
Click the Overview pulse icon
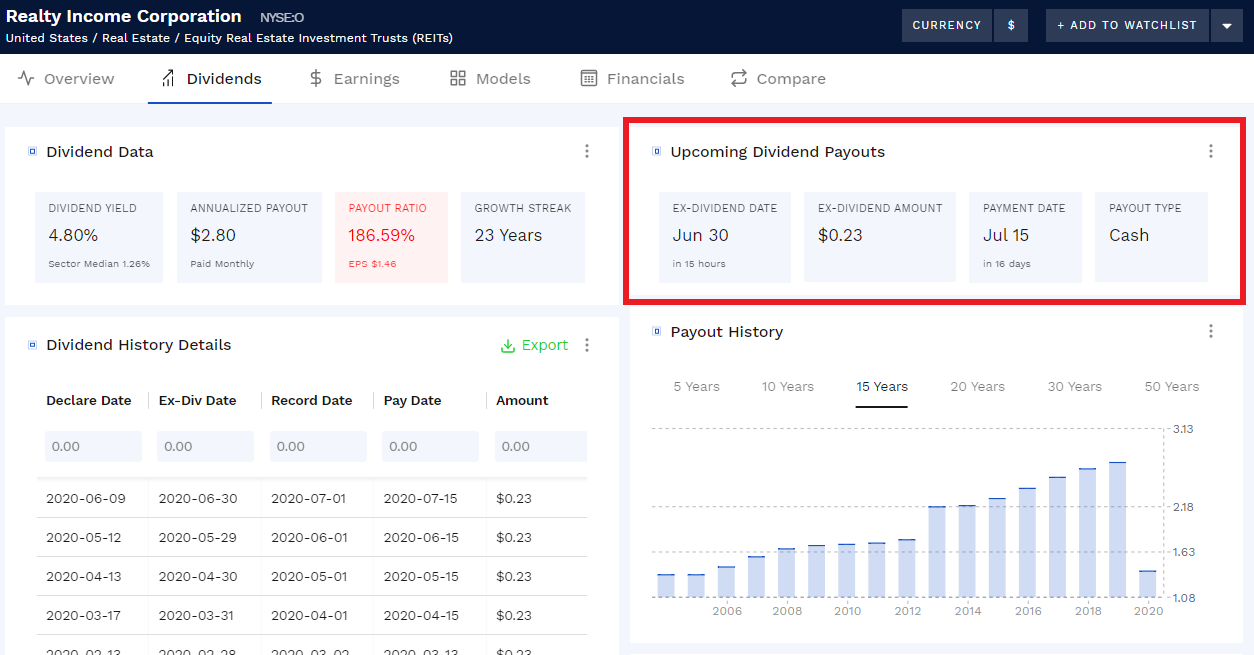pyautogui.click(x=26, y=78)
